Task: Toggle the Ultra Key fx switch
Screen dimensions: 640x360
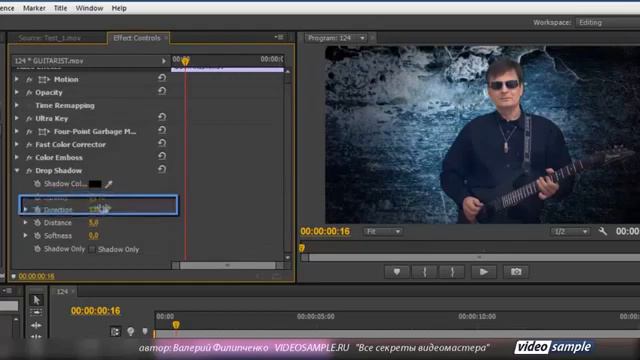Action: click(x=29, y=119)
